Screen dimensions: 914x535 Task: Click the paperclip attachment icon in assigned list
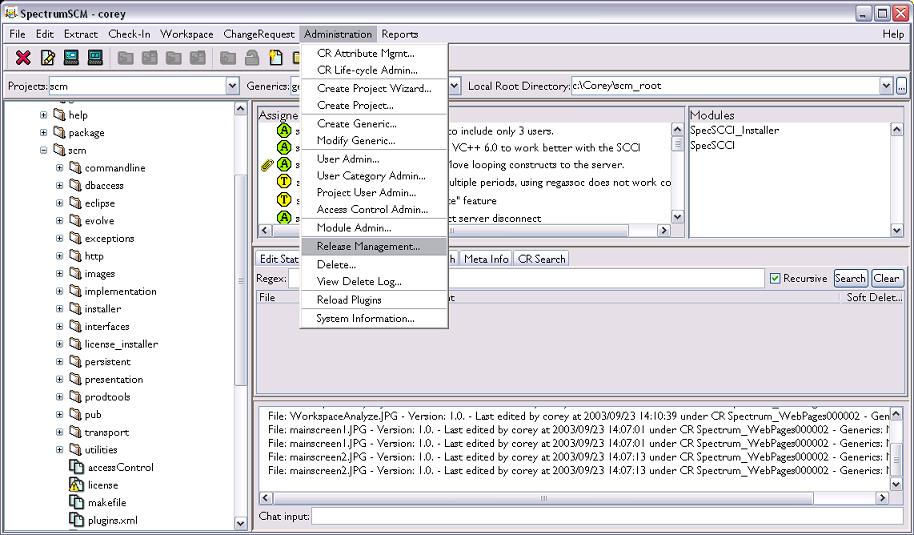(x=267, y=166)
